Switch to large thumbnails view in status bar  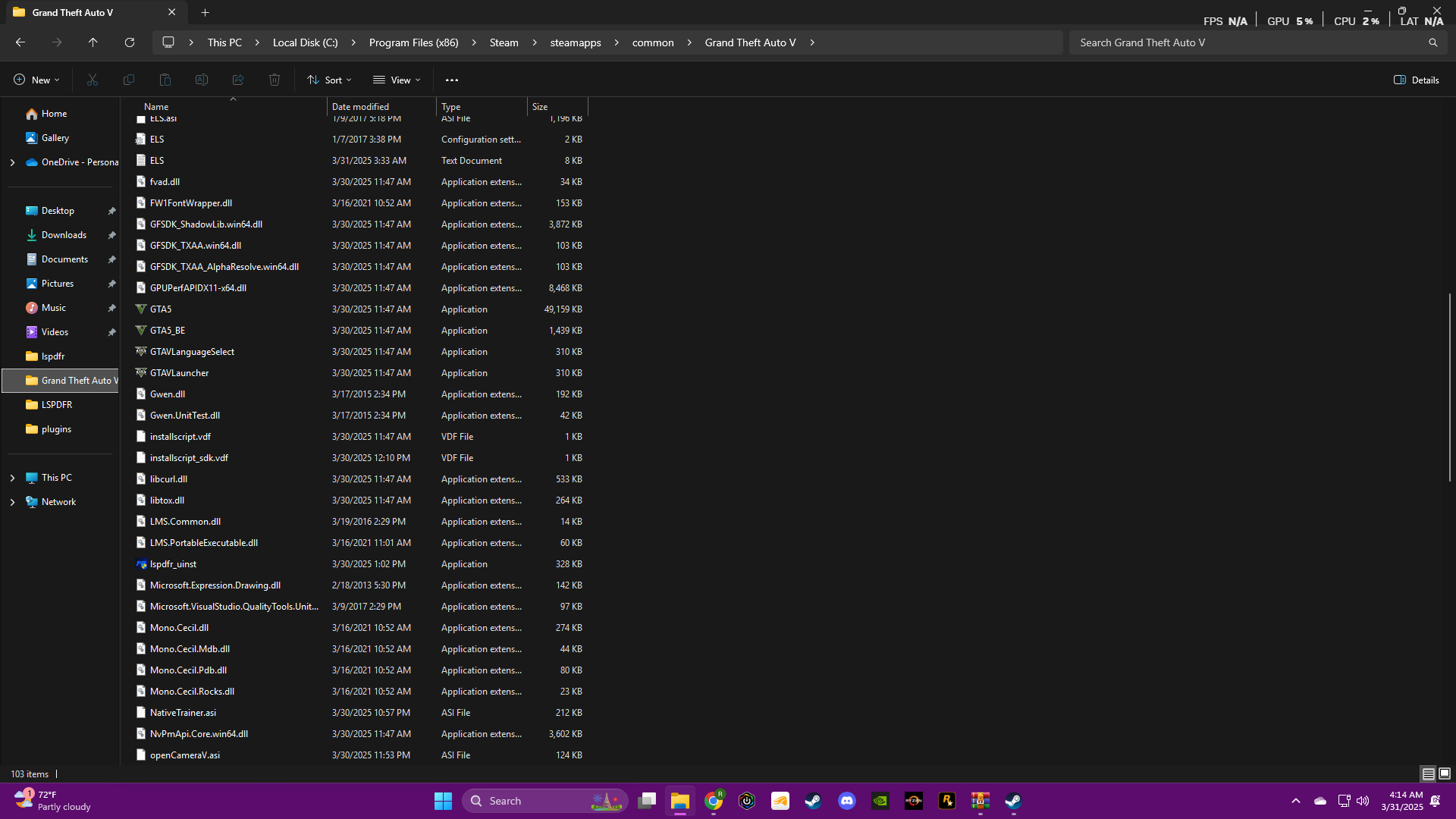click(x=1445, y=773)
